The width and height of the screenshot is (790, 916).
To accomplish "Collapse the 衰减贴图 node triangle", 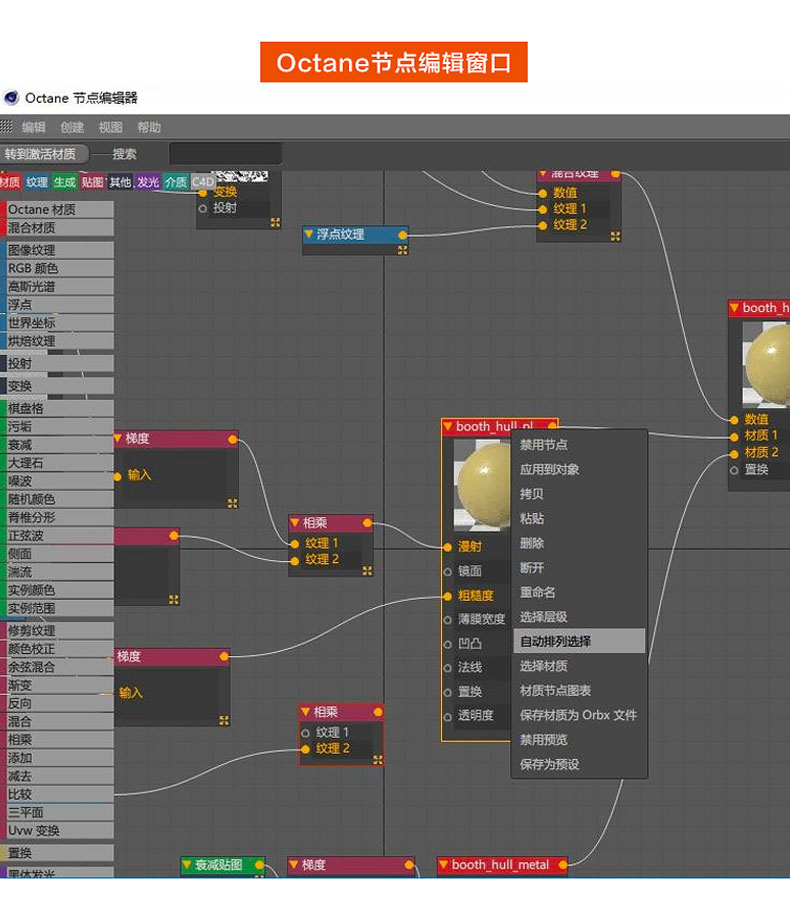I will [x=187, y=864].
